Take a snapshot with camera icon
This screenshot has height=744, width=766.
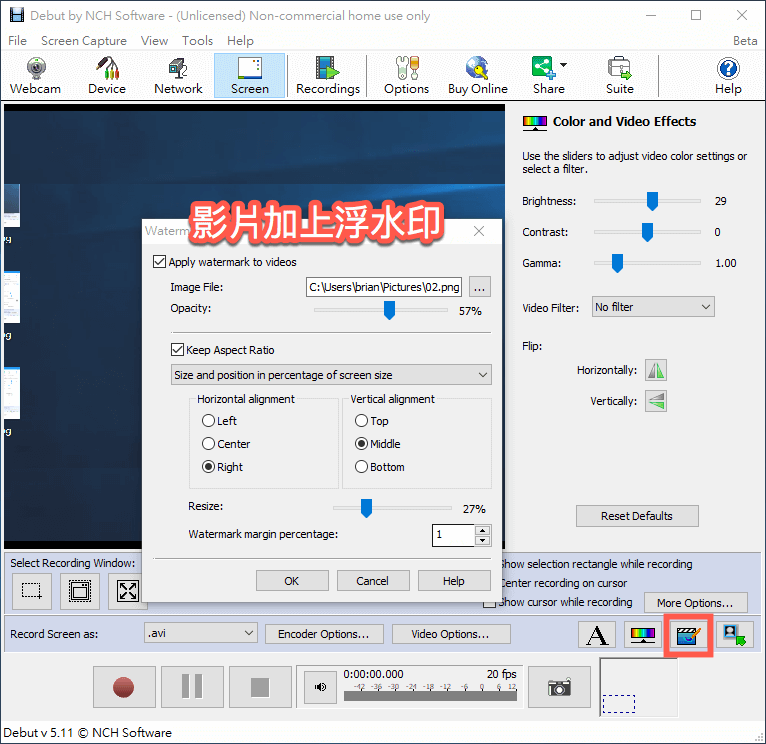tap(560, 687)
